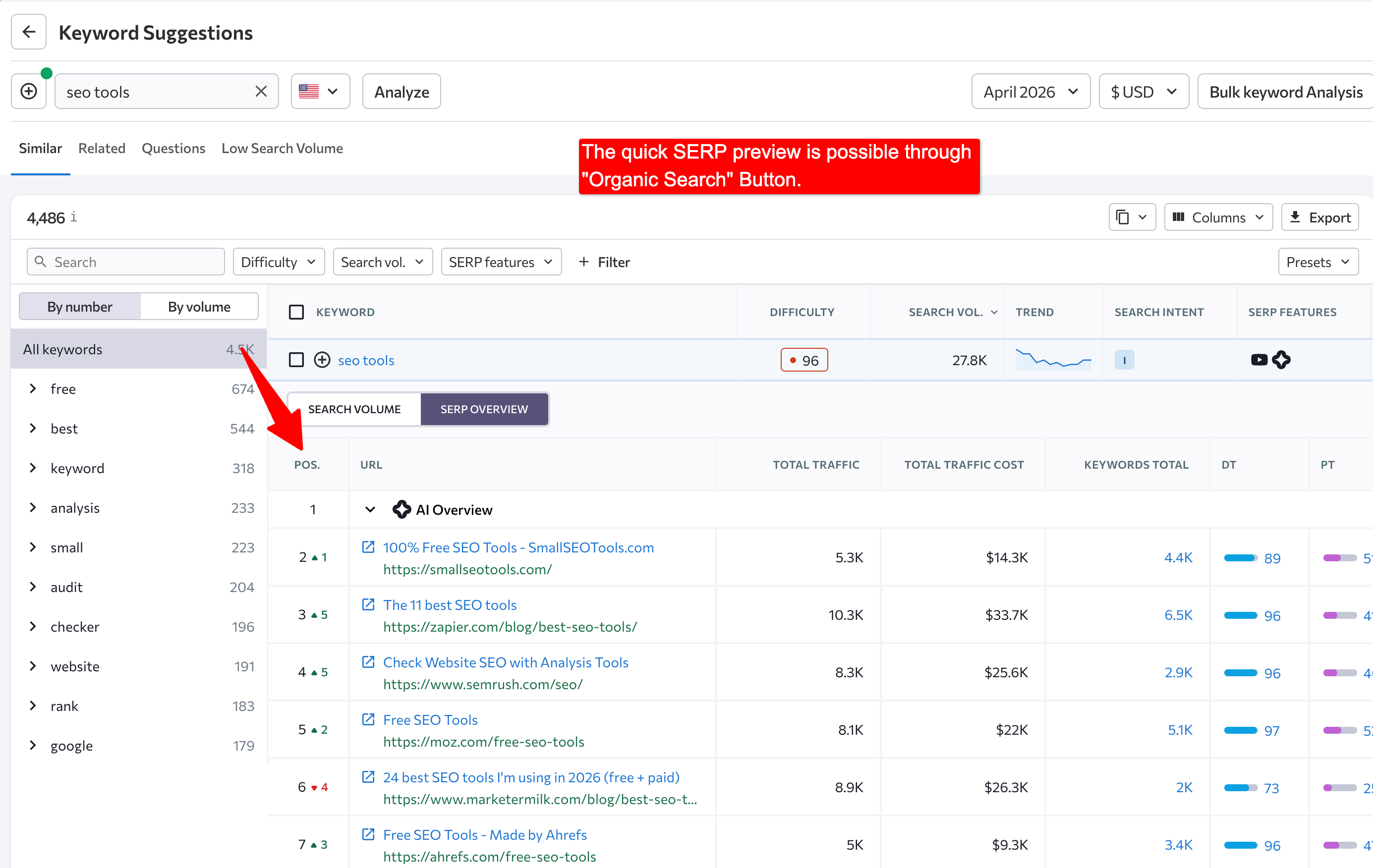This screenshot has width=1373, height=868.
Task: Open external link icon for SmallSEOTools
Action: pos(368,547)
